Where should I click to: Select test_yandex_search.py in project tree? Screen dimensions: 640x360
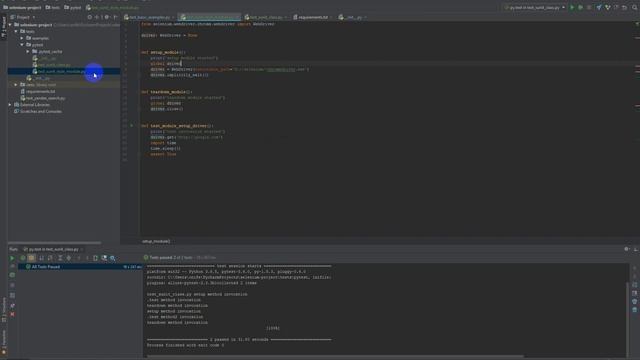(43, 98)
